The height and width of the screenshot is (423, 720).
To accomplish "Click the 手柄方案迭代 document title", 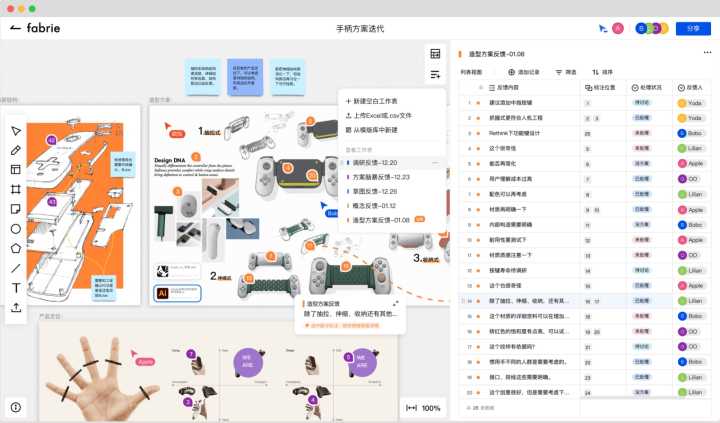I will pyautogui.click(x=360, y=28).
